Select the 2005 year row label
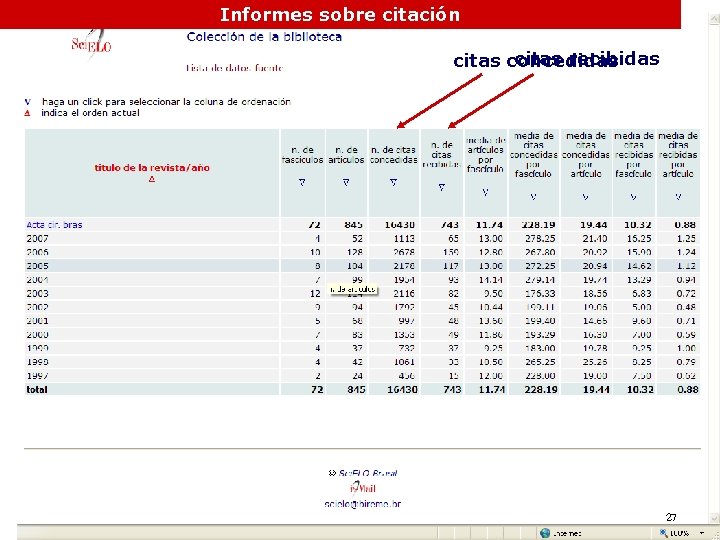This screenshot has width=720, height=540. (x=37, y=266)
